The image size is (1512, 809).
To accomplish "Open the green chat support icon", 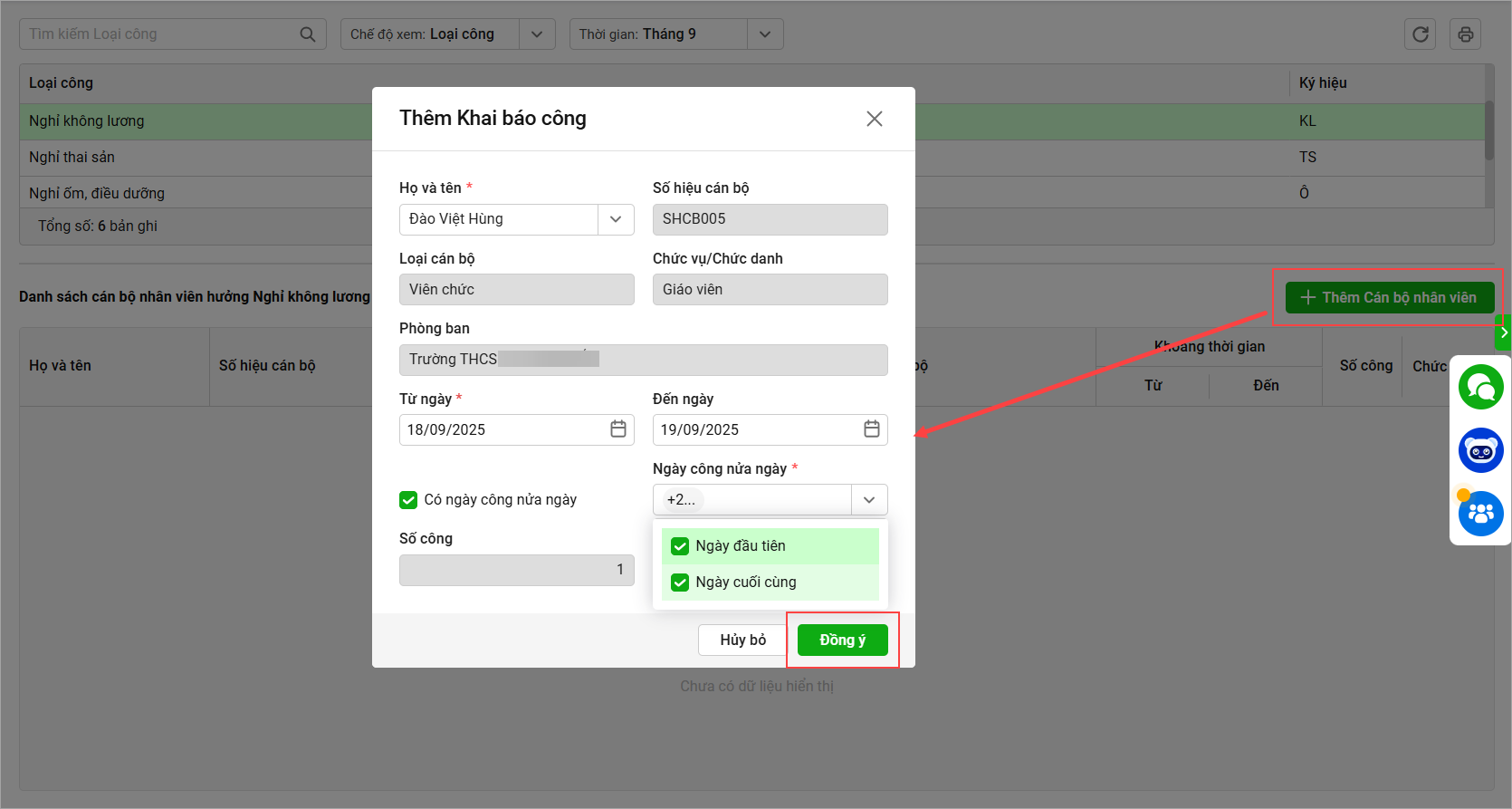I will click(1480, 387).
